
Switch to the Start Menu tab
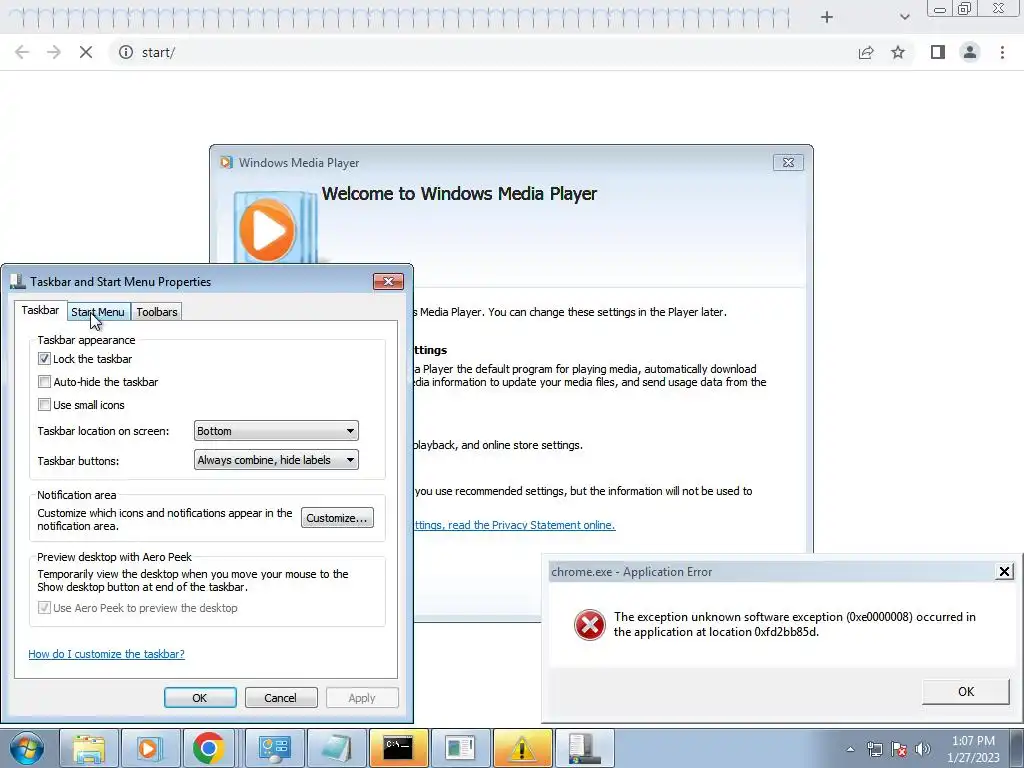coord(98,312)
